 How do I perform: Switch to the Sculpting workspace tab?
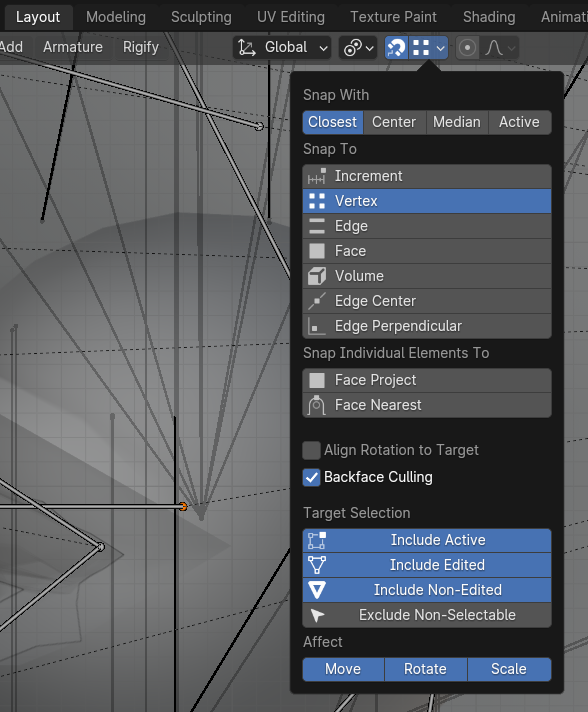(x=201, y=17)
